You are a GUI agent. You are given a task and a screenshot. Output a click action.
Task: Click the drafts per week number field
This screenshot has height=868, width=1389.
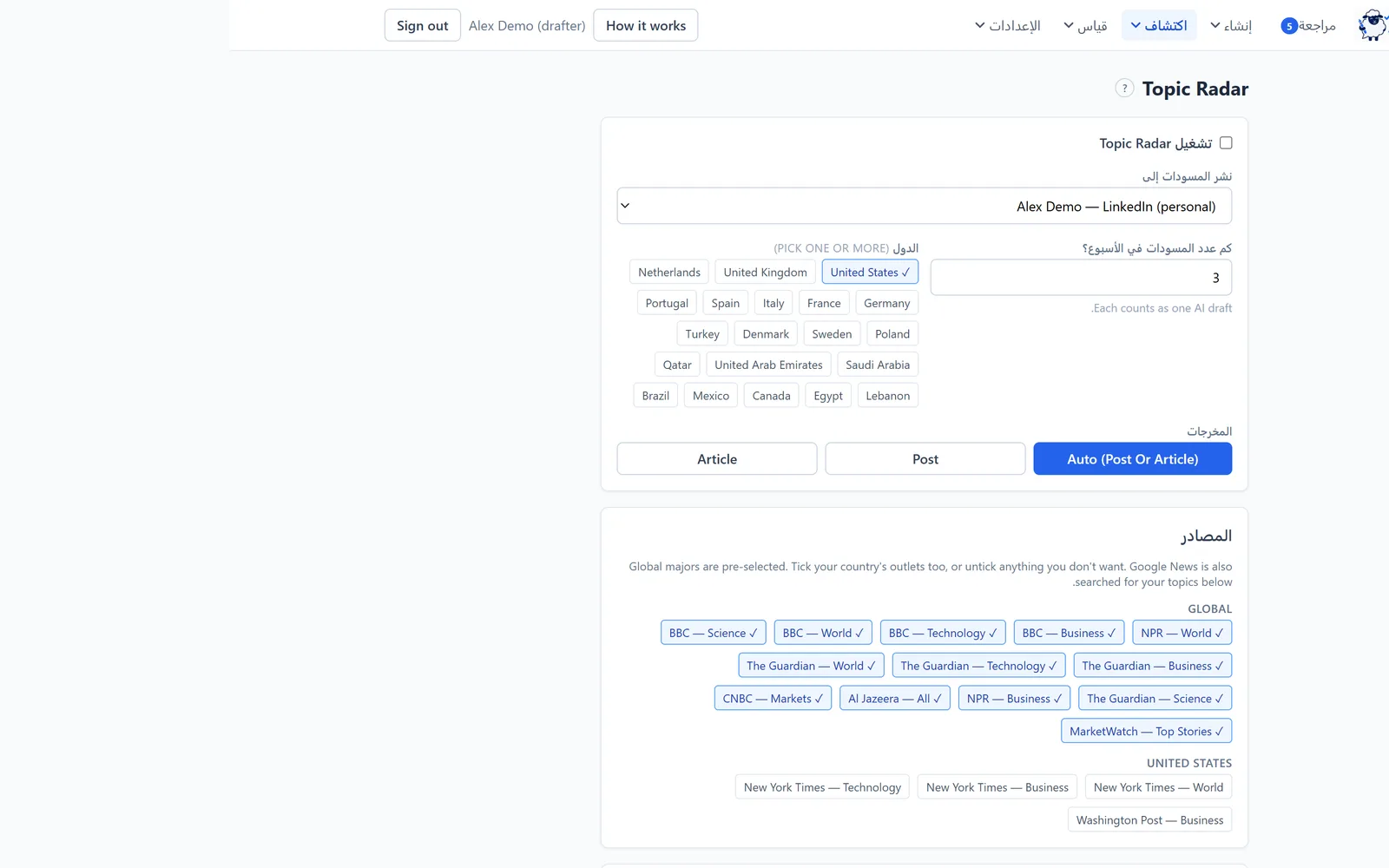(1081, 278)
